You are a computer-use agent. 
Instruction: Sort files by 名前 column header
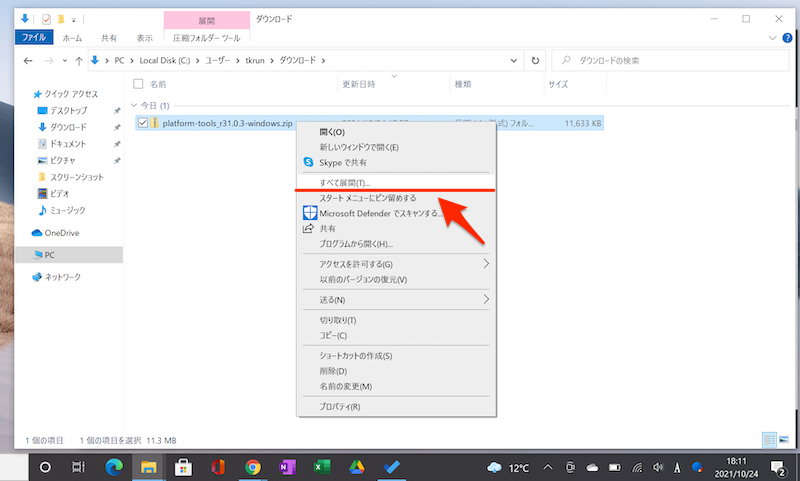[x=158, y=85]
